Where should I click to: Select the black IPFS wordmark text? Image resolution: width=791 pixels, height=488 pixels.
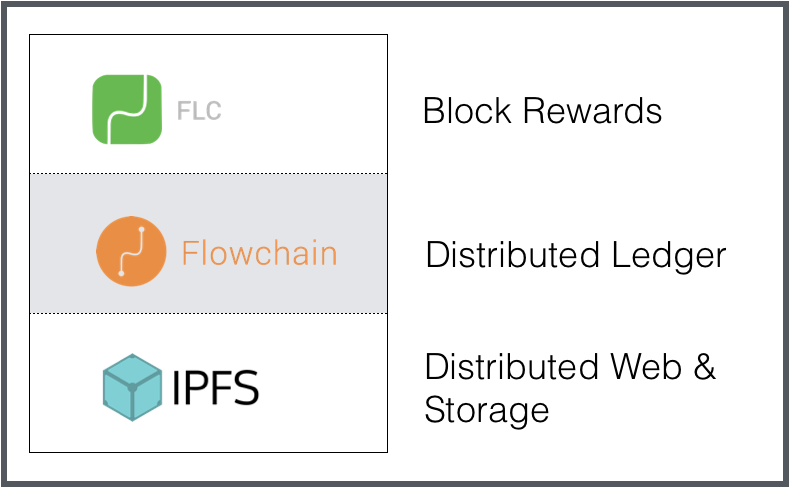pyautogui.click(x=217, y=387)
